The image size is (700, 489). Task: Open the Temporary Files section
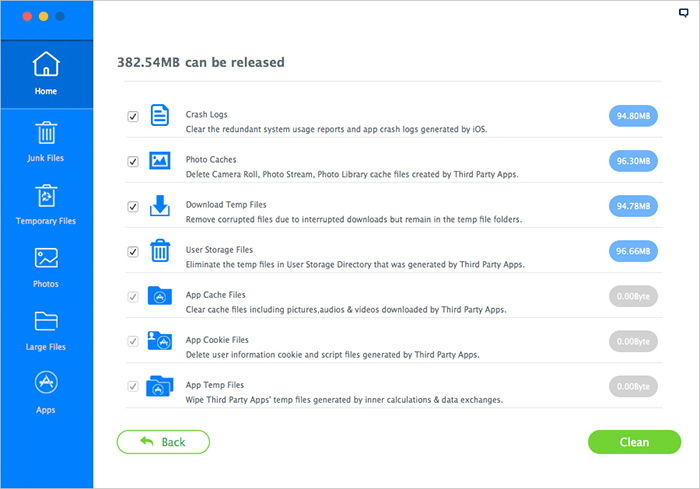(46, 205)
